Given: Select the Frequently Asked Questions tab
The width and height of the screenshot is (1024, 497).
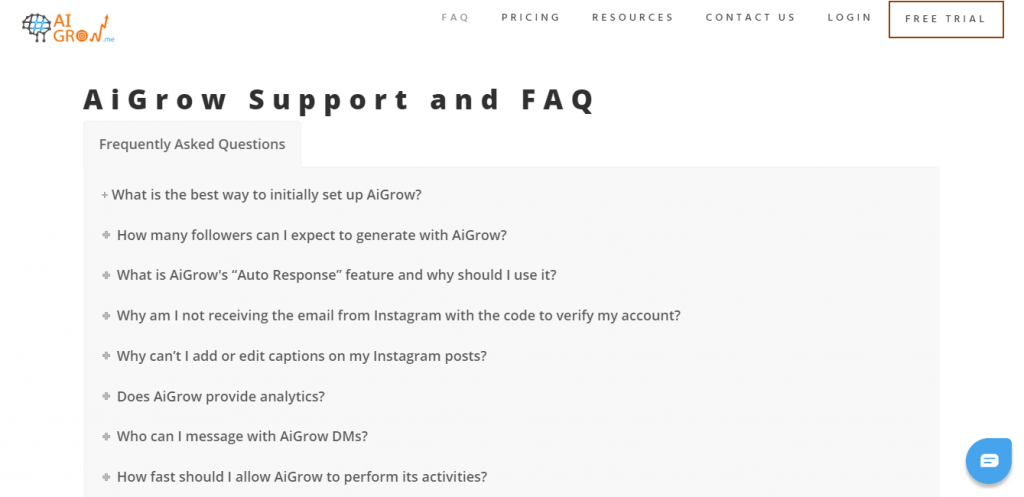Looking at the screenshot, I should tap(192, 144).
